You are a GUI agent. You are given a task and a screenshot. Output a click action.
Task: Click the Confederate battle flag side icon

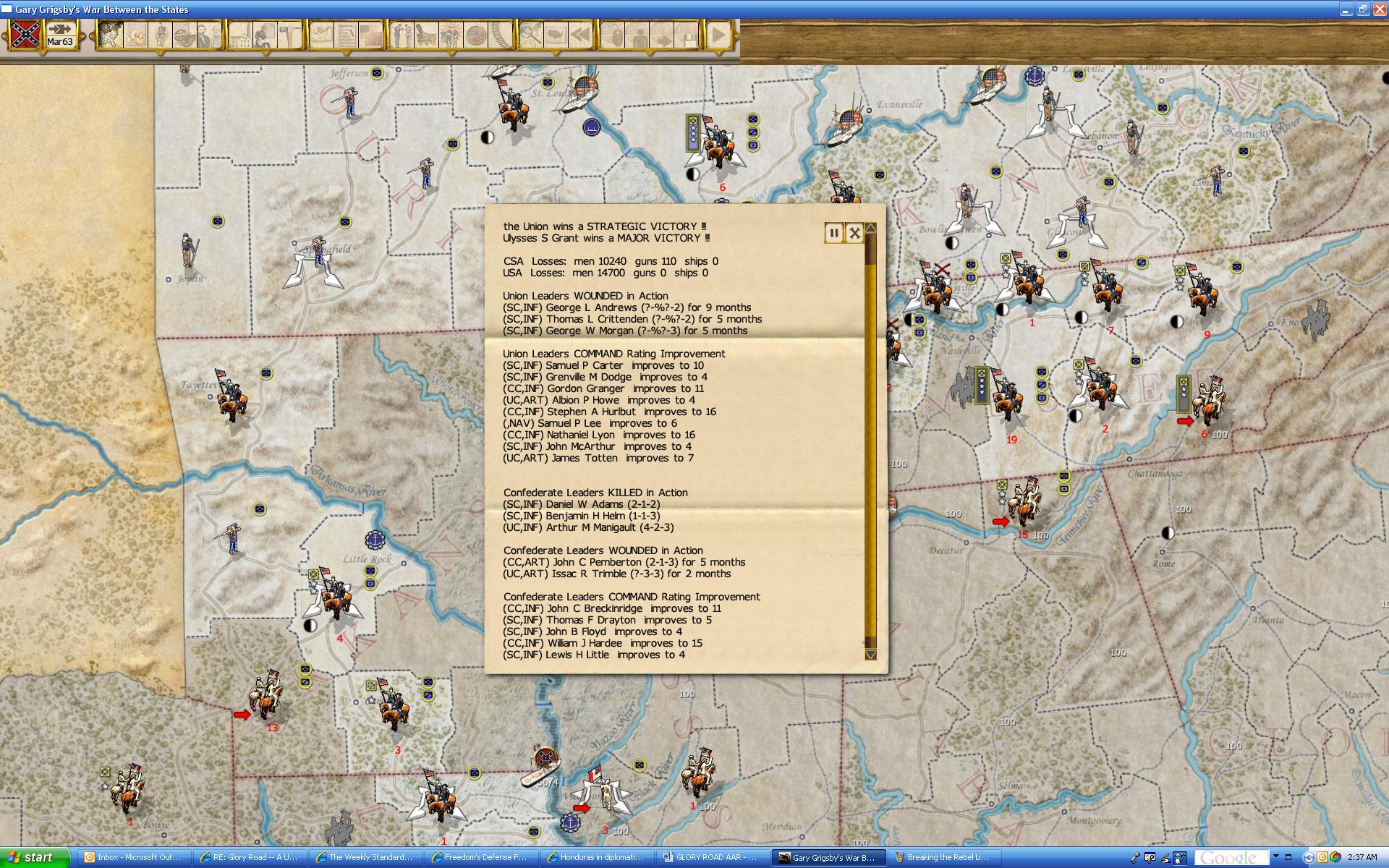coord(25,35)
